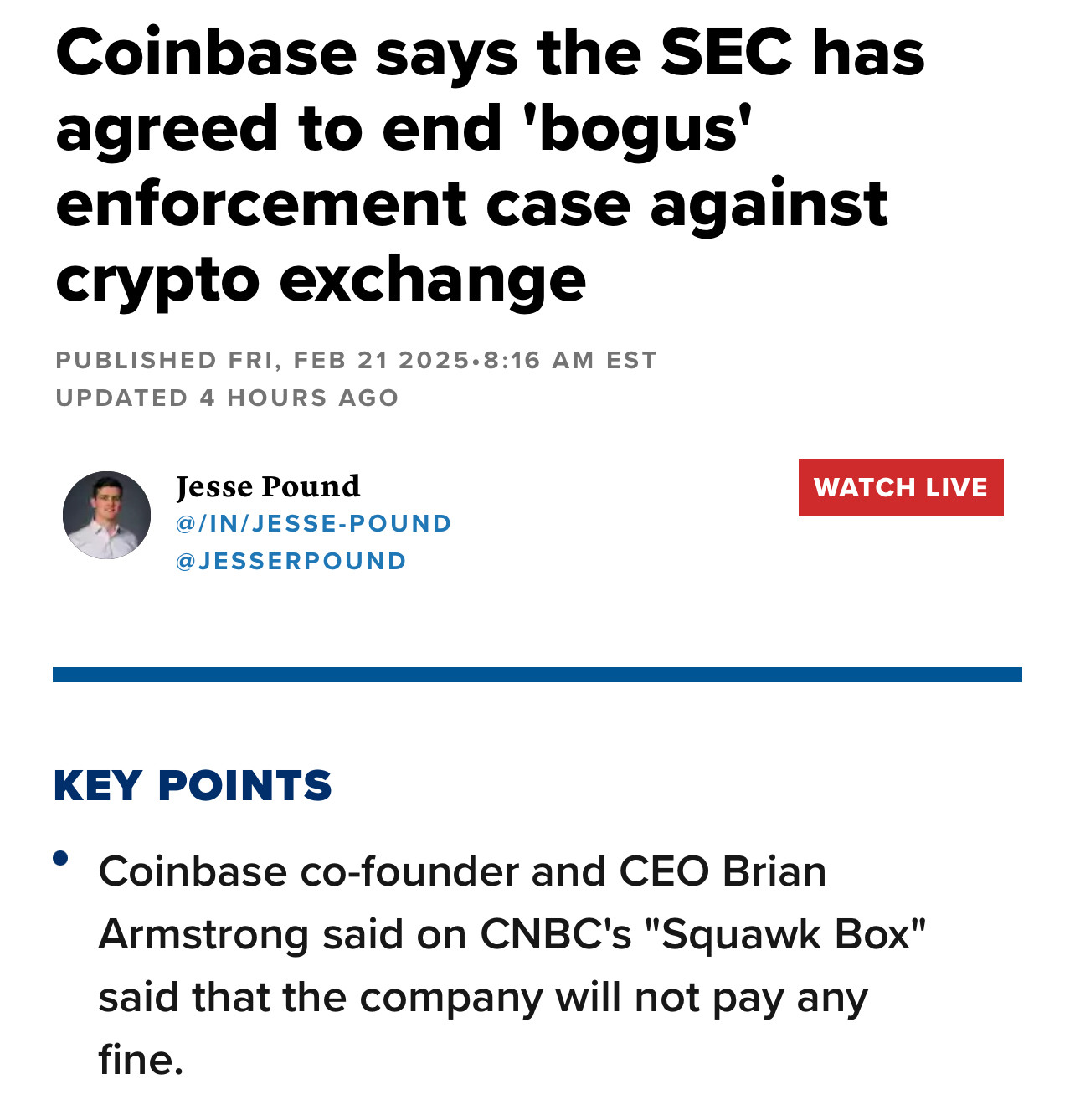Image resolution: width=1075 pixels, height=1120 pixels.
Task: Click Jesse Pound's author profile photo
Action: point(106,515)
